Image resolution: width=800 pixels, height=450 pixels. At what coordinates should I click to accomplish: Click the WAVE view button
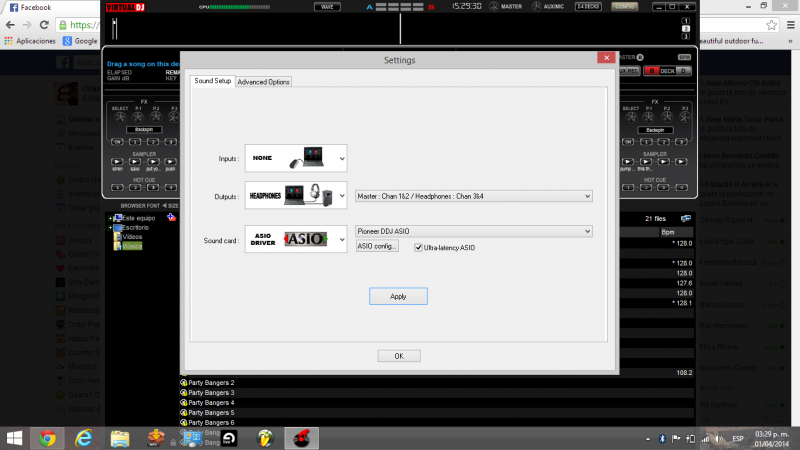[x=327, y=7]
